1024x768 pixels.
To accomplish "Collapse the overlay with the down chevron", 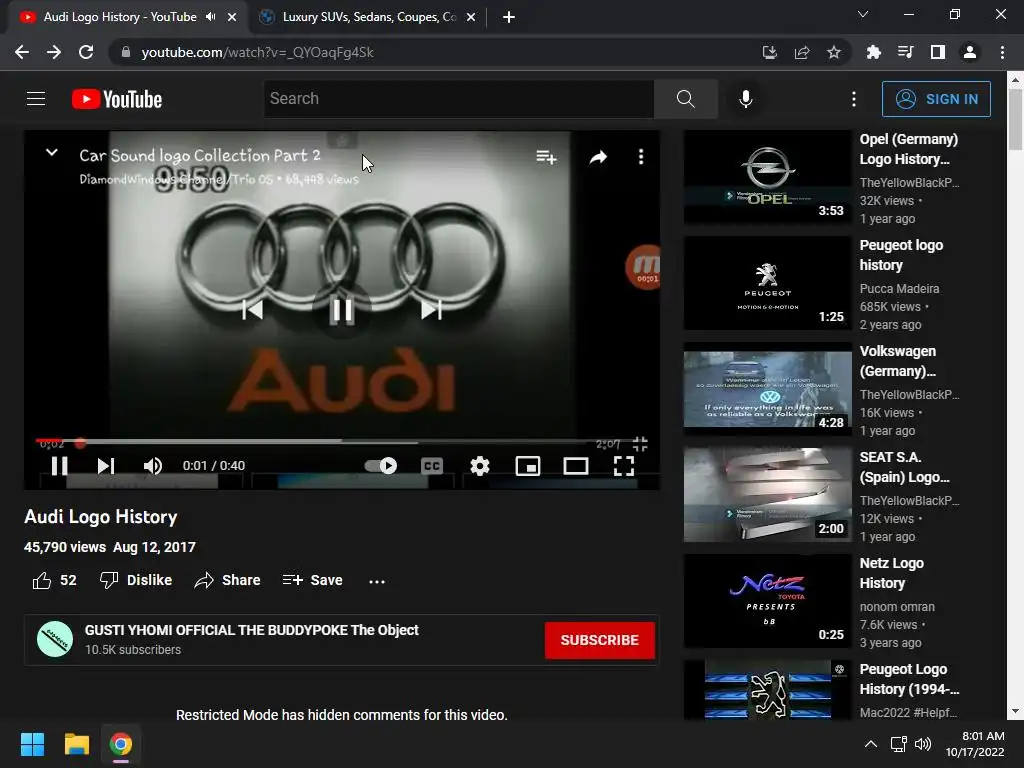I will [52, 153].
